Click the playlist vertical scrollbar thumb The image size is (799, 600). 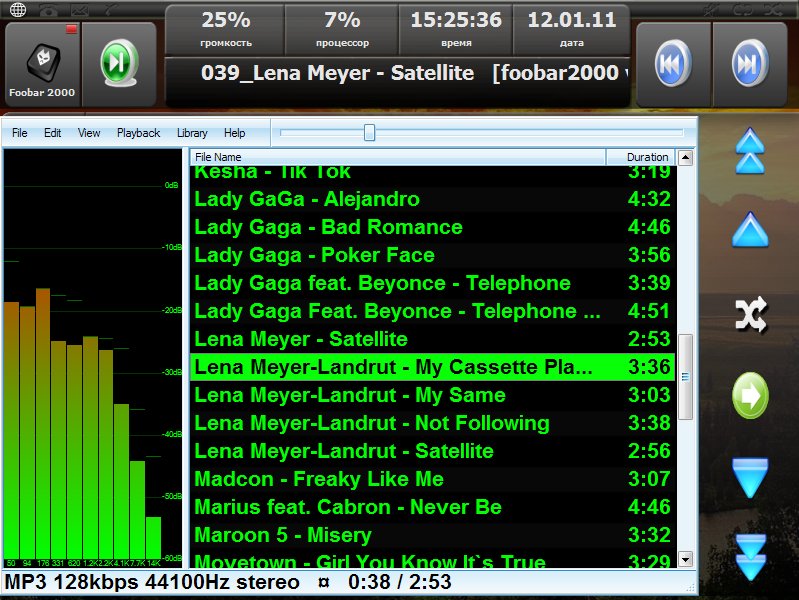(685, 377)
